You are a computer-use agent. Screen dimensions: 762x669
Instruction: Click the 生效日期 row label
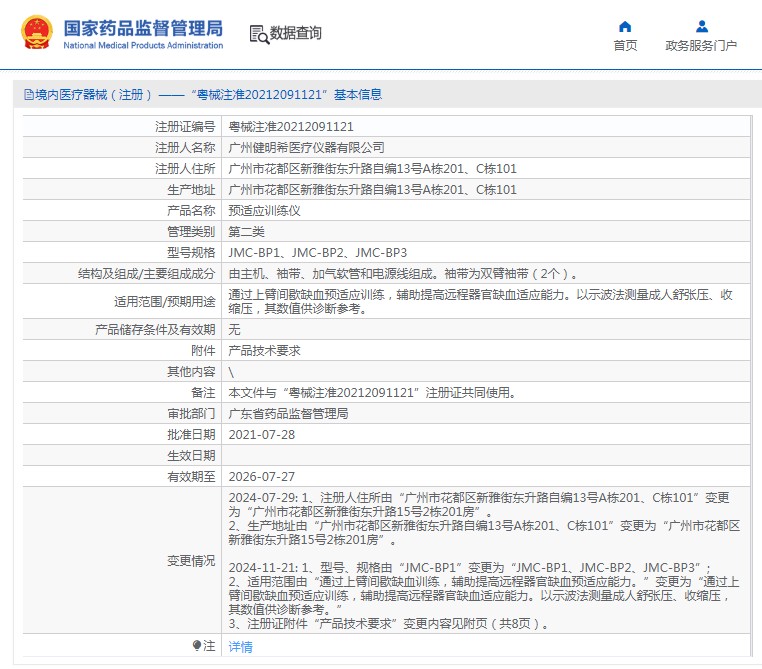click(191, 456)
